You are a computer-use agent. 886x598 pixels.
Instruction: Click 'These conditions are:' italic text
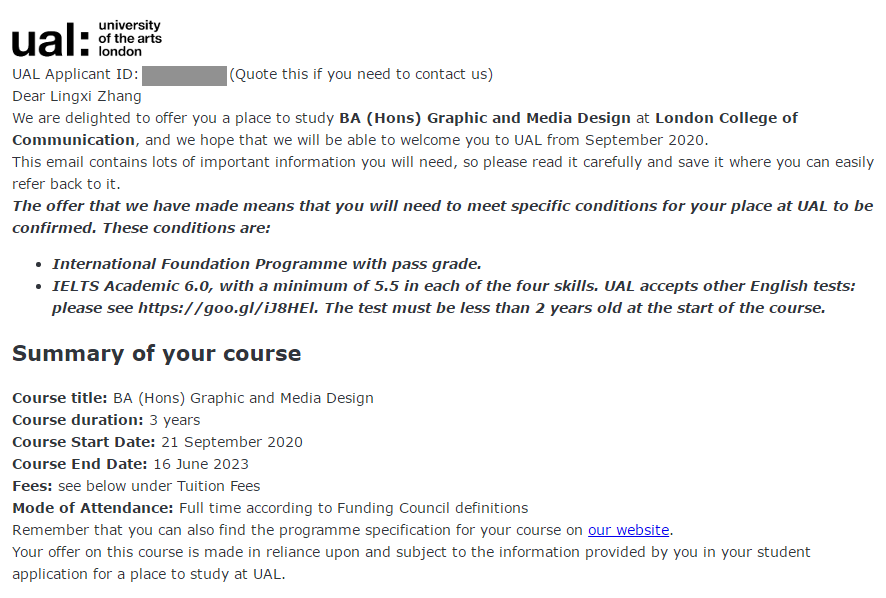[x=186, y=228]
